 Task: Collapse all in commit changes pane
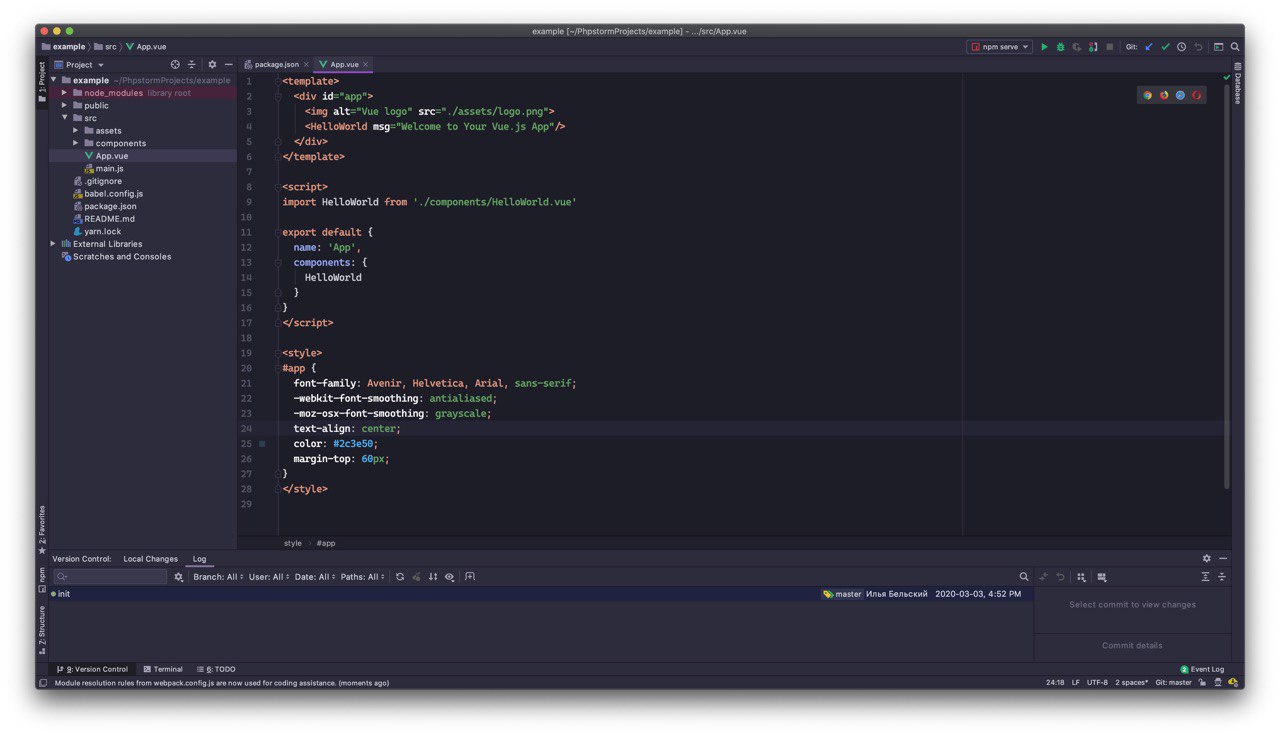pos(1222,577)
